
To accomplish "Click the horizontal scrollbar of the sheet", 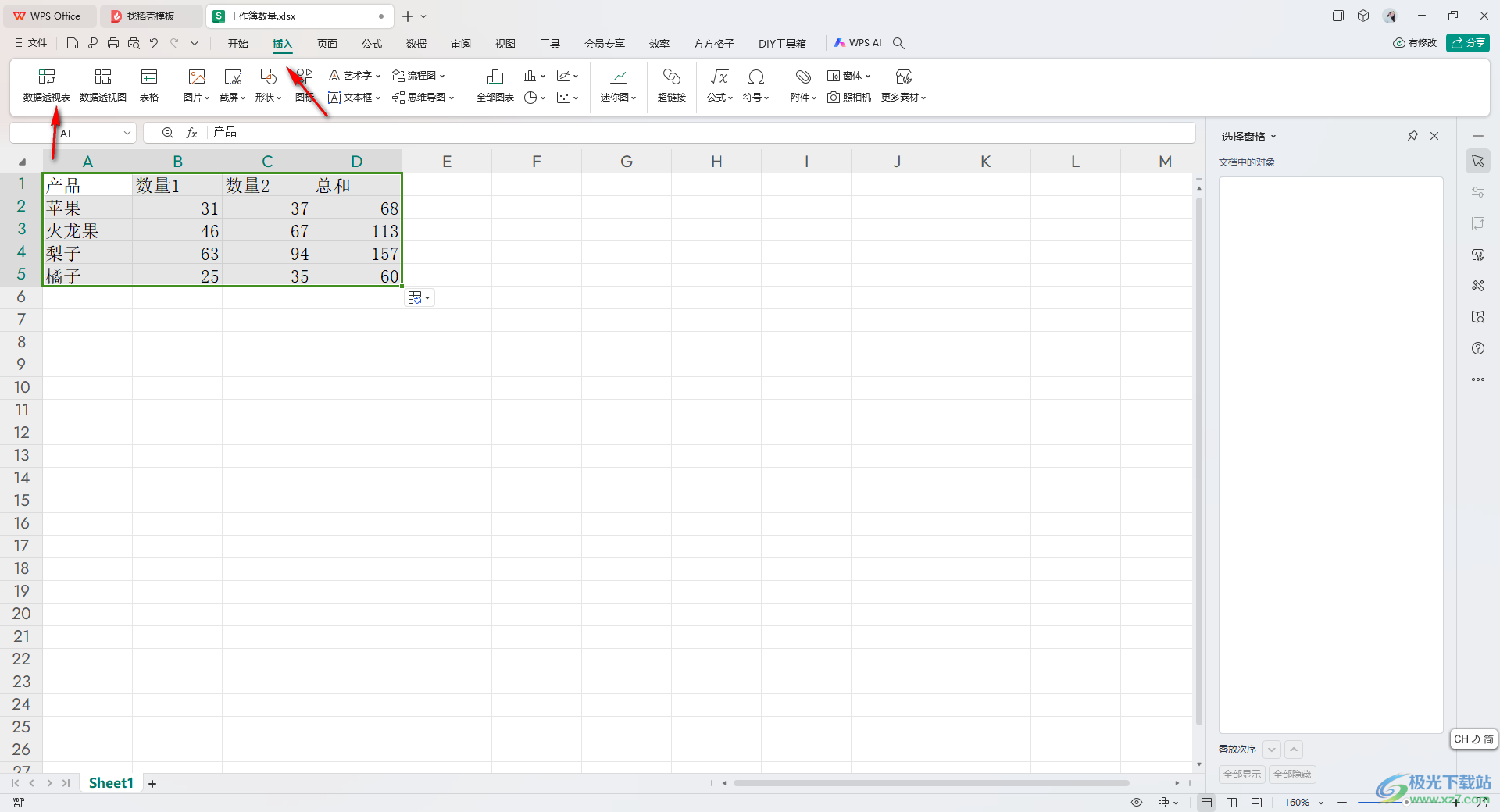I will point(930,783).
